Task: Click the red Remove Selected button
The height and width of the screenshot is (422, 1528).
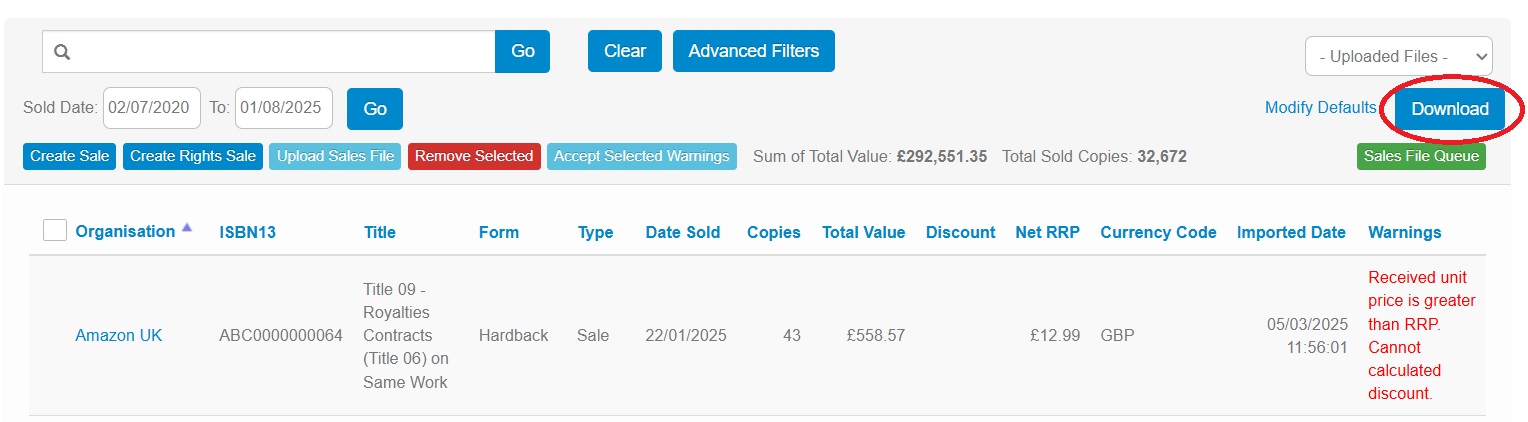Action: click(x=474, y=156)
